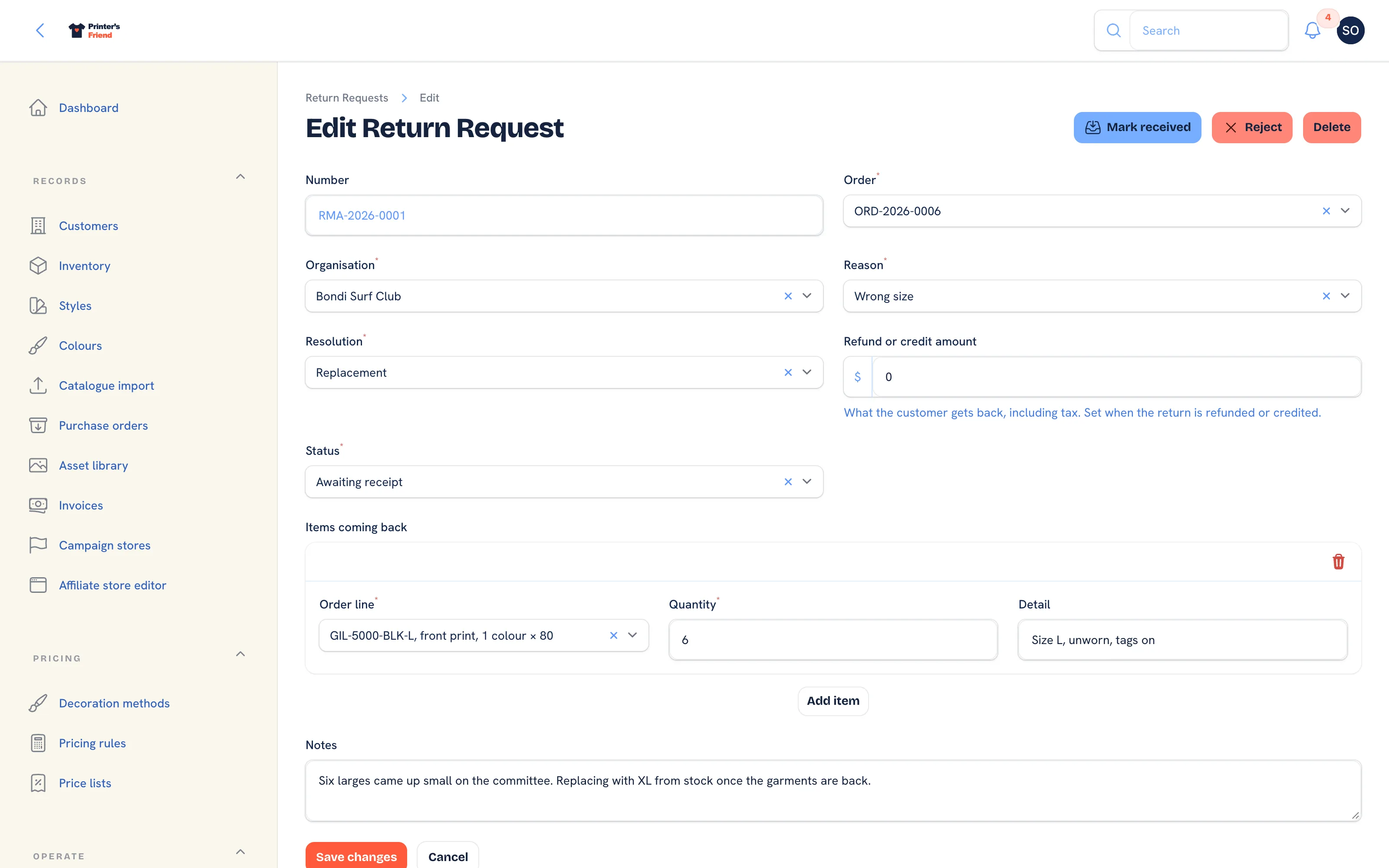Clear the Replacement resolution
Image resolution: width=1389 pixels, height=868 pixels.
(x=788, y=372)
